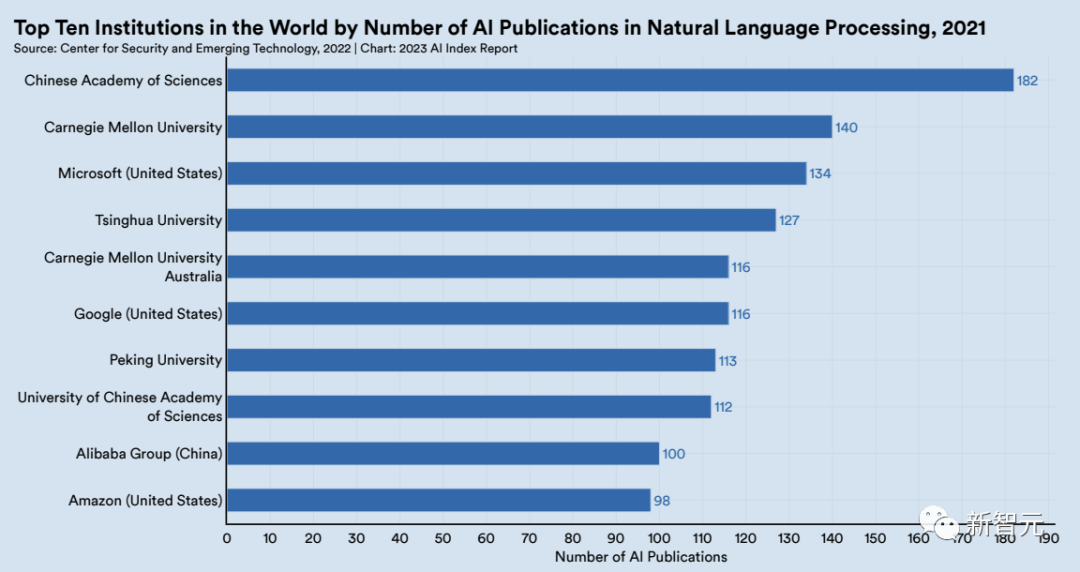Select the "Microsoft (United States)" label
Viewport: 1080px width, 572px height.
tap(141, 174)
